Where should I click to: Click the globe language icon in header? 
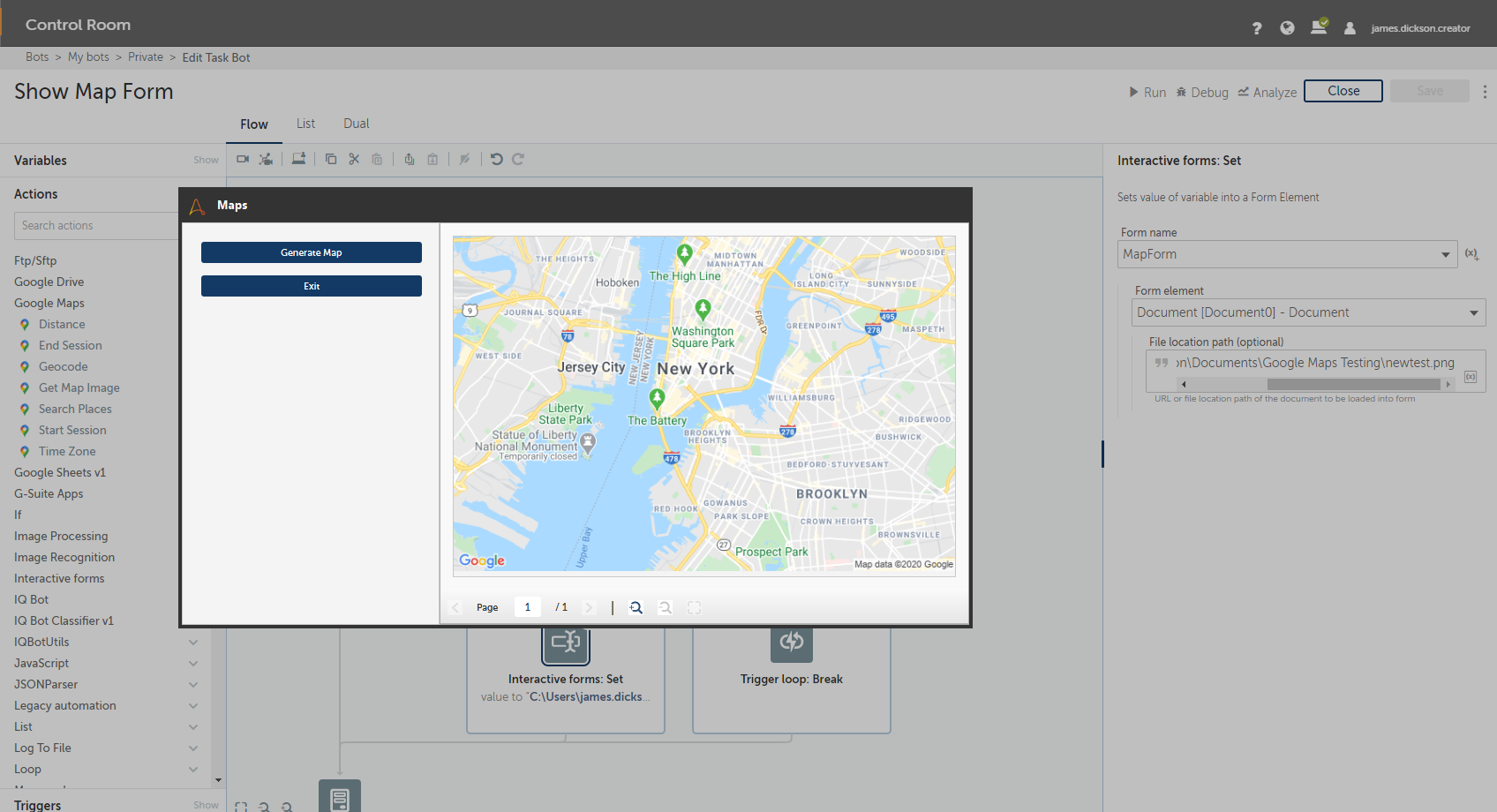tap(1287, 28)
